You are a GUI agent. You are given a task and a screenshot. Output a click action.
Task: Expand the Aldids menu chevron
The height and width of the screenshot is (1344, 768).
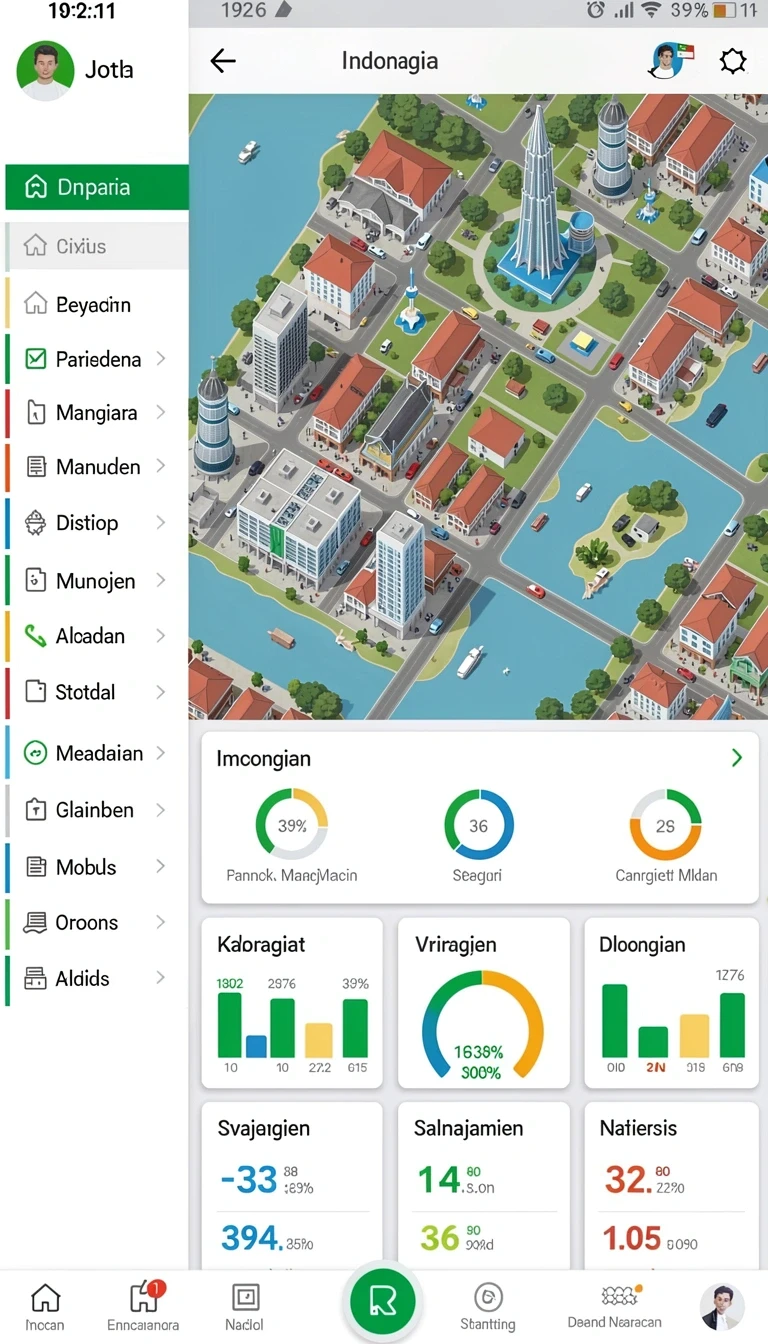161,978
